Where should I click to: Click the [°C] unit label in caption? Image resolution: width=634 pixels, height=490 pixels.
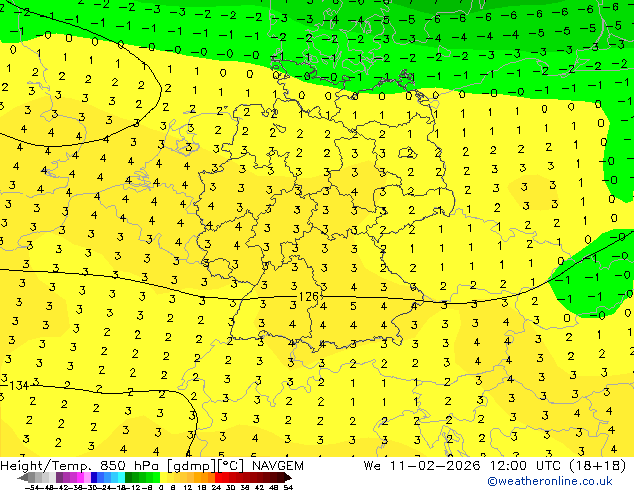tap(231, 466)
